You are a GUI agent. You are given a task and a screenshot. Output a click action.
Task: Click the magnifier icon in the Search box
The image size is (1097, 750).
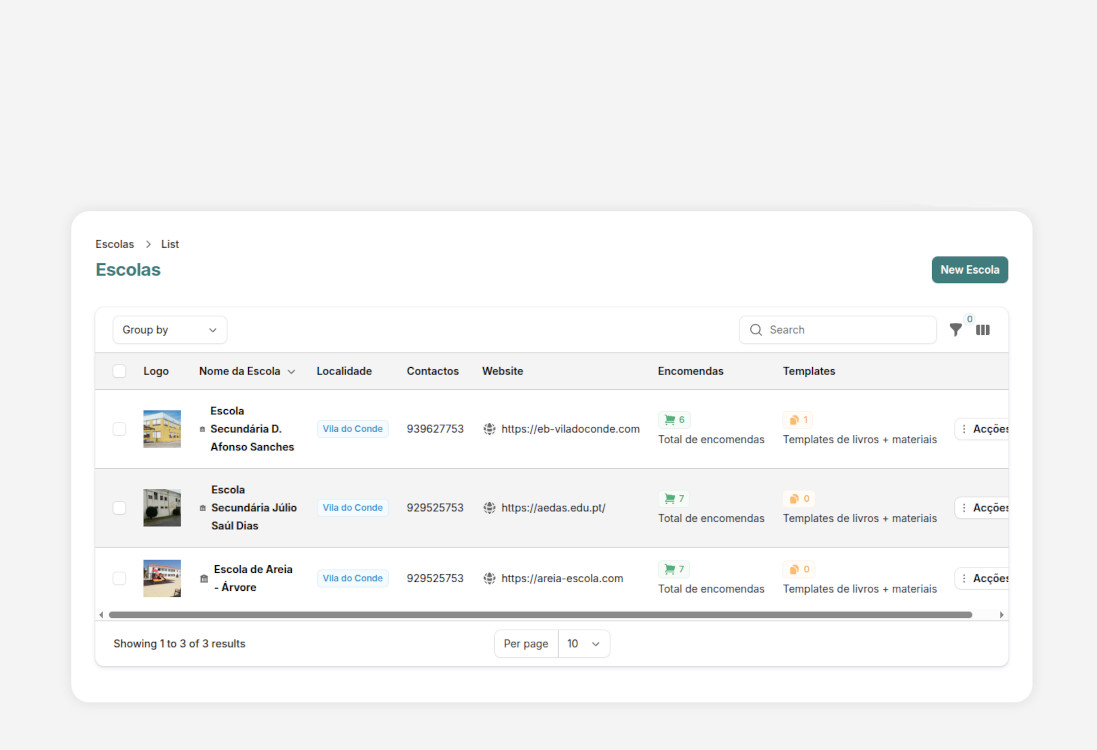[756, 330]
